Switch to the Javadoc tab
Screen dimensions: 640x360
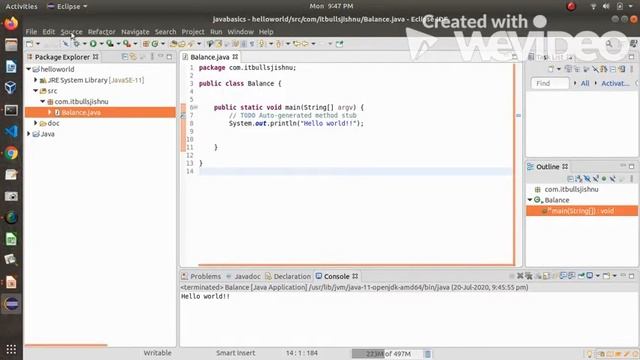244,276
